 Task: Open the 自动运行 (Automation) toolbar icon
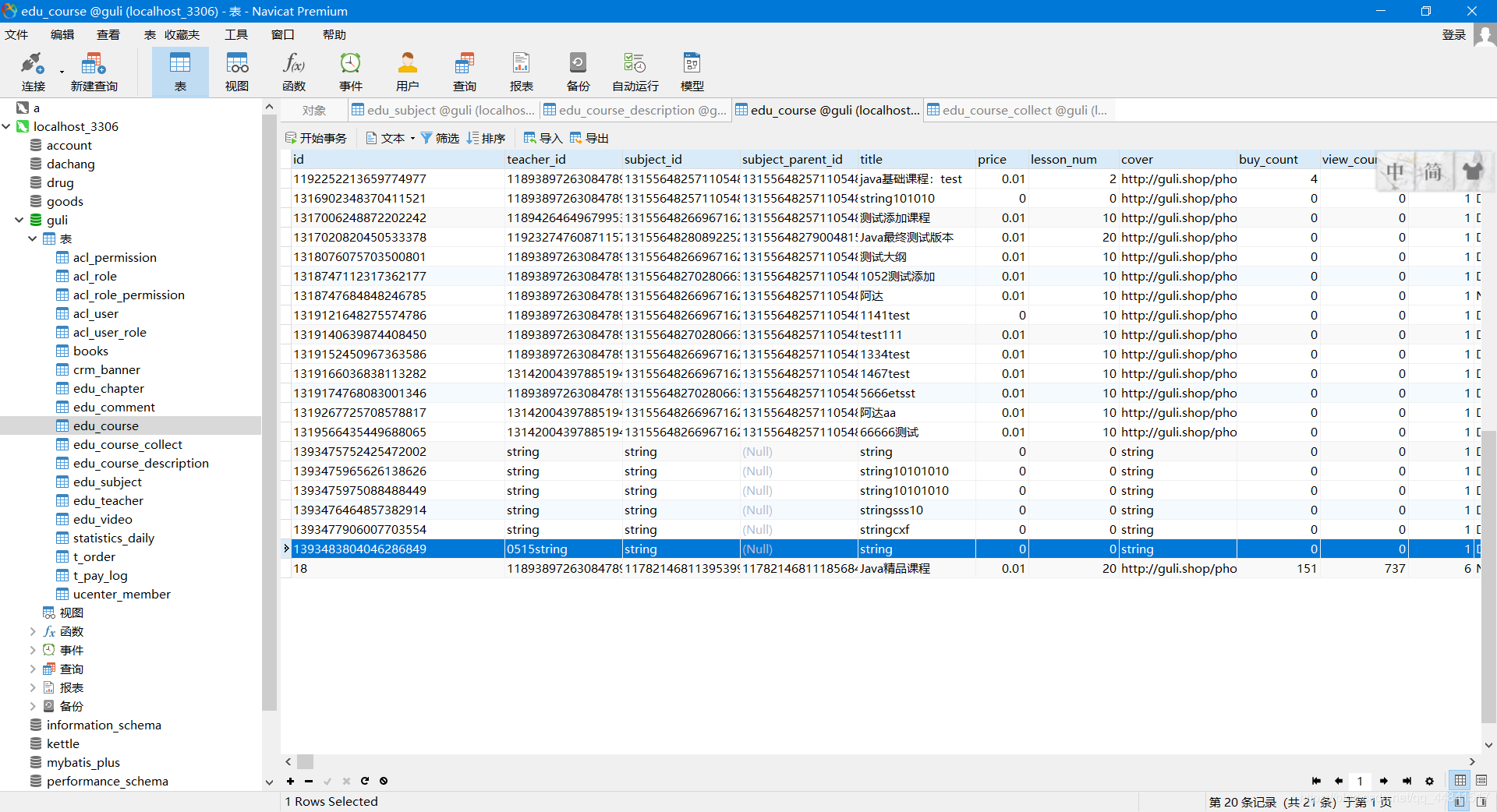pos(635,72)
